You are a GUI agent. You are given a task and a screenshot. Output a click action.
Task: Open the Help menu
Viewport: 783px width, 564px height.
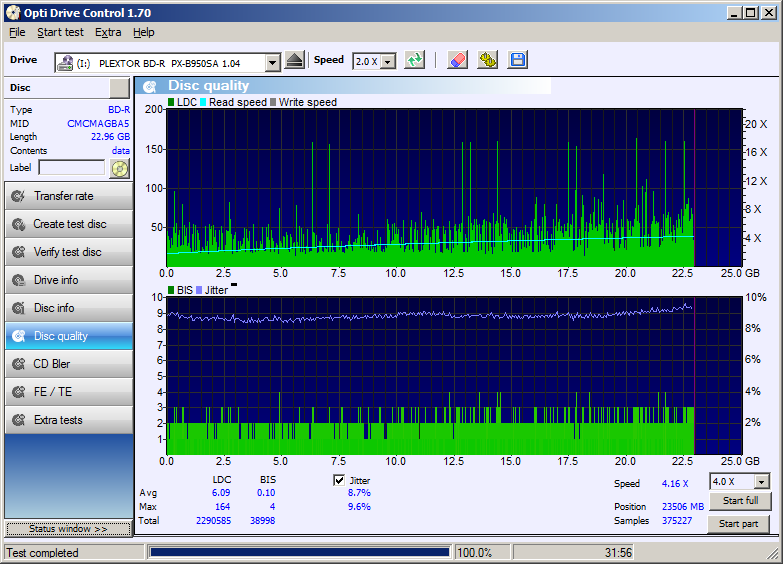pos(144,32)
